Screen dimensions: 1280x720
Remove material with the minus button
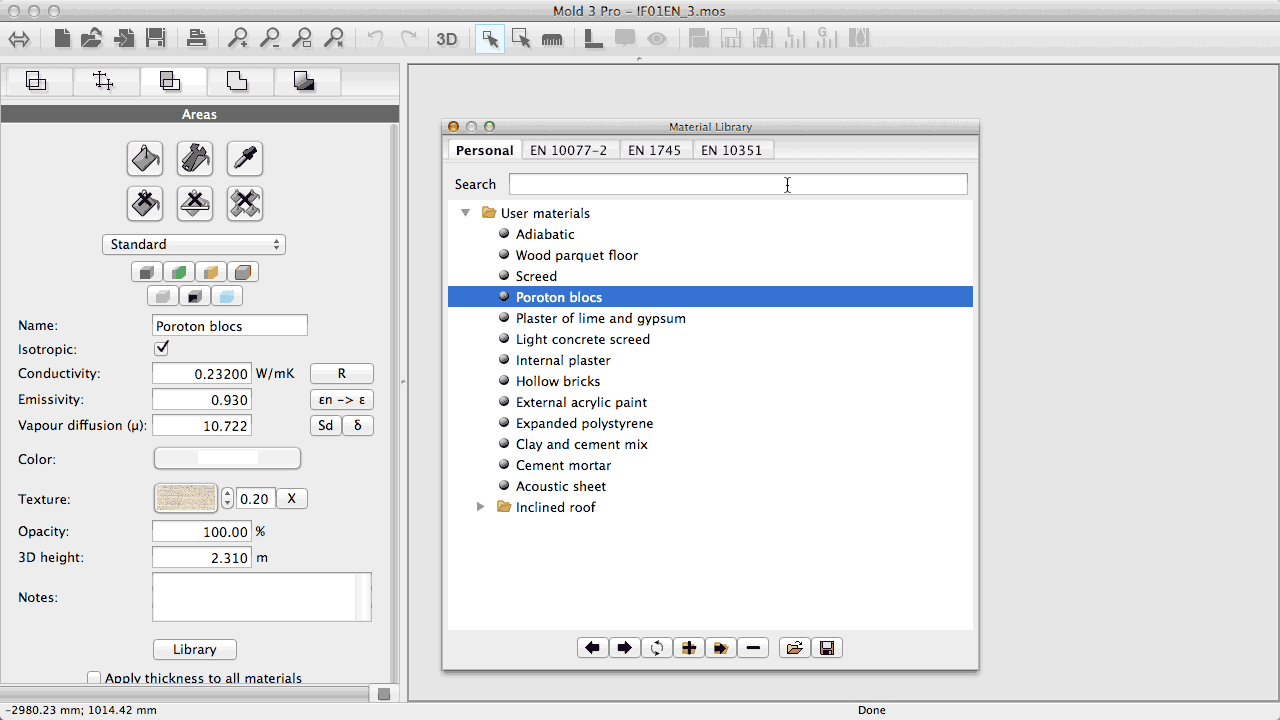[x=753, y=648]
